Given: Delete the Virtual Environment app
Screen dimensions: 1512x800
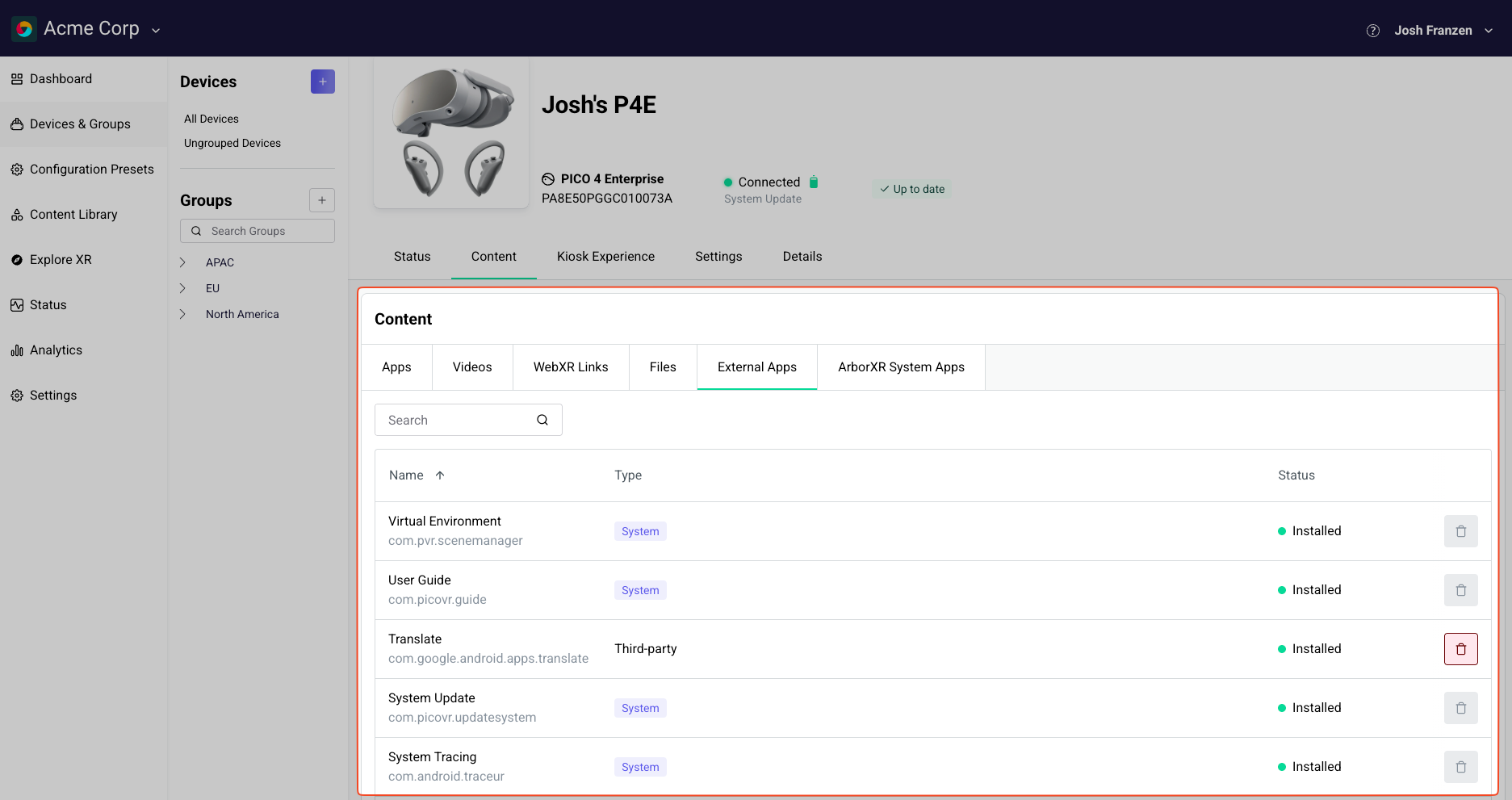Looking at the screenshot, I should (1461, 531).
